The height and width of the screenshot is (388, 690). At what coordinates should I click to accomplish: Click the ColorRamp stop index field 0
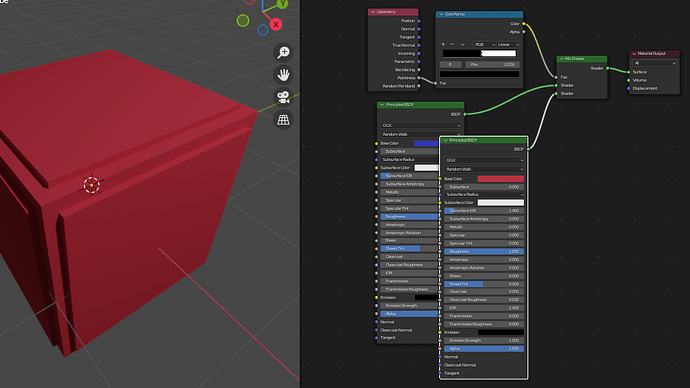pyautogui.click(x=450, y=65)
